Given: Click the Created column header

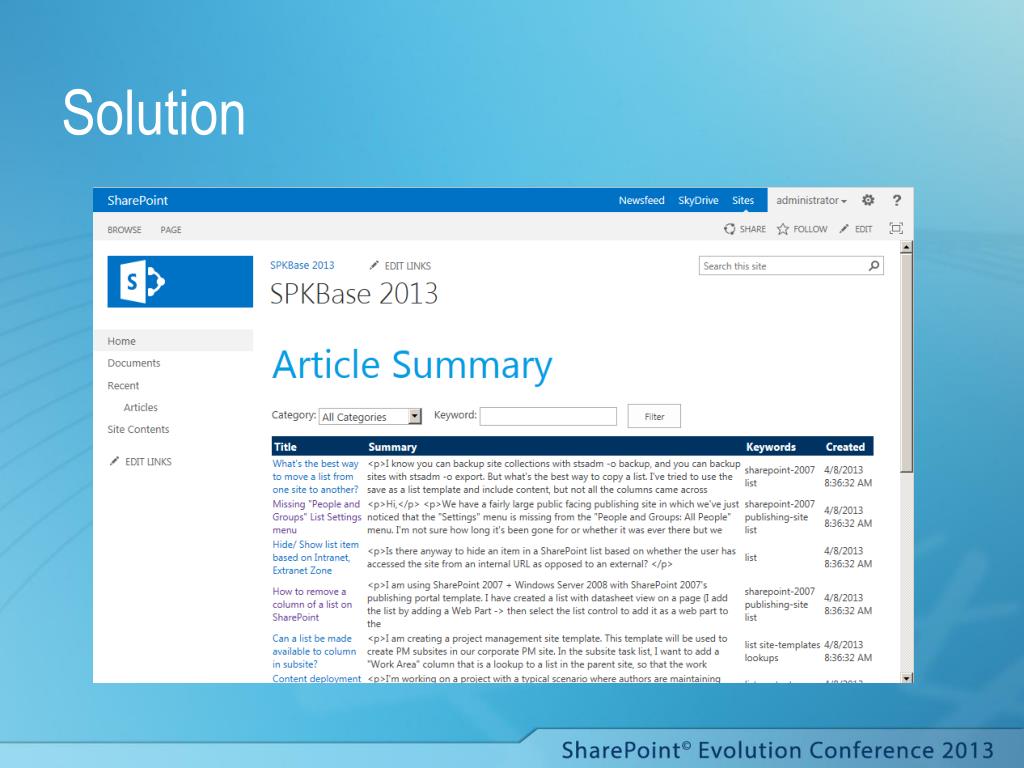Looking at the screenshot, I should click(845, 447).
